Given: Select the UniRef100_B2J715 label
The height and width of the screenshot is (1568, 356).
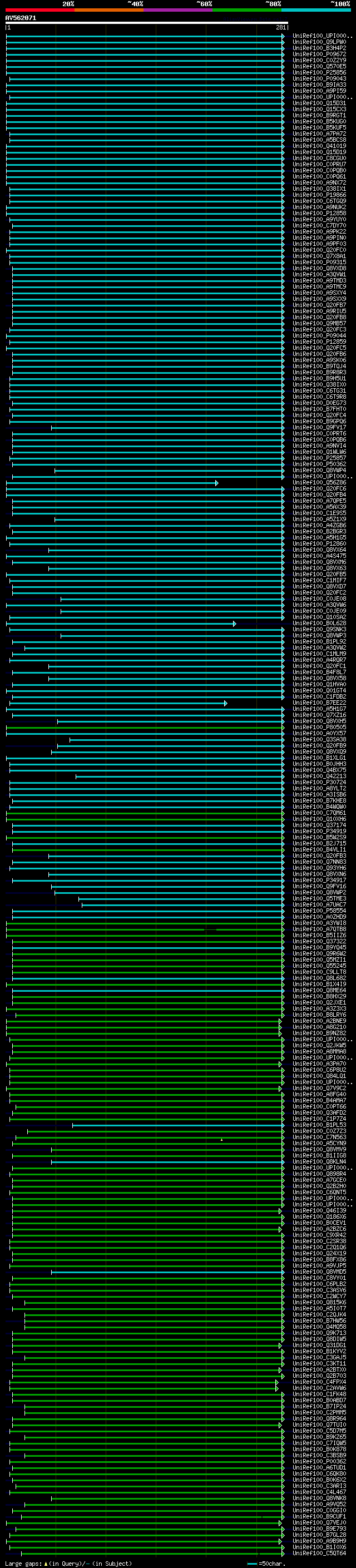Looking at the screenshot, I should 319,844.
